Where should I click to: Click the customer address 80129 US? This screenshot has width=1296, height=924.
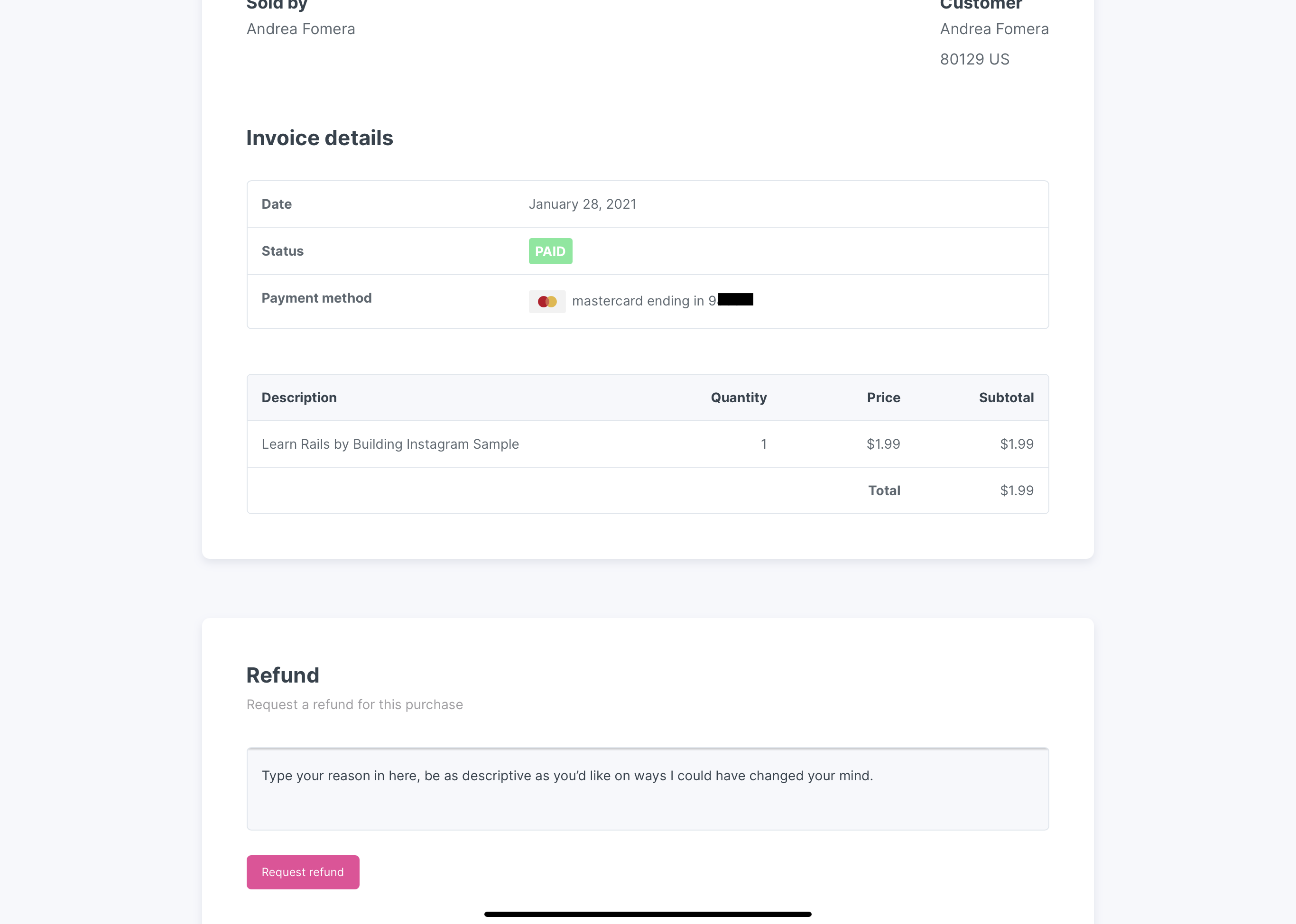(974, 59)
